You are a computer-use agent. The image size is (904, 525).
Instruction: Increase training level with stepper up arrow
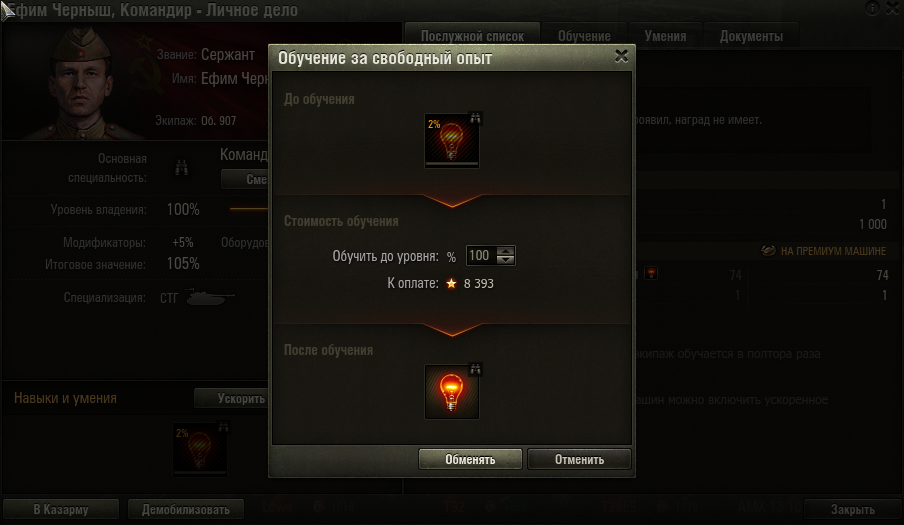point(506,250)
